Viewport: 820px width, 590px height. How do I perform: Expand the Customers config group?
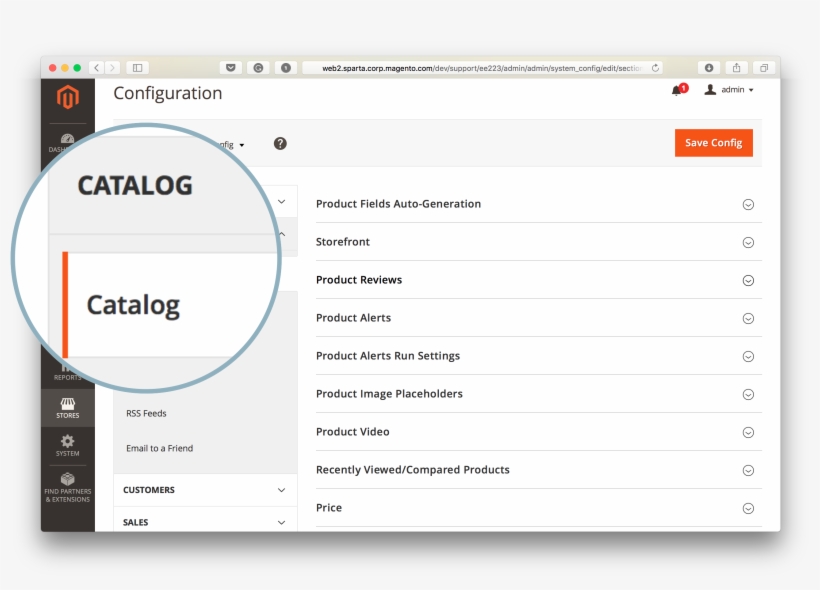tap(205, 490)
